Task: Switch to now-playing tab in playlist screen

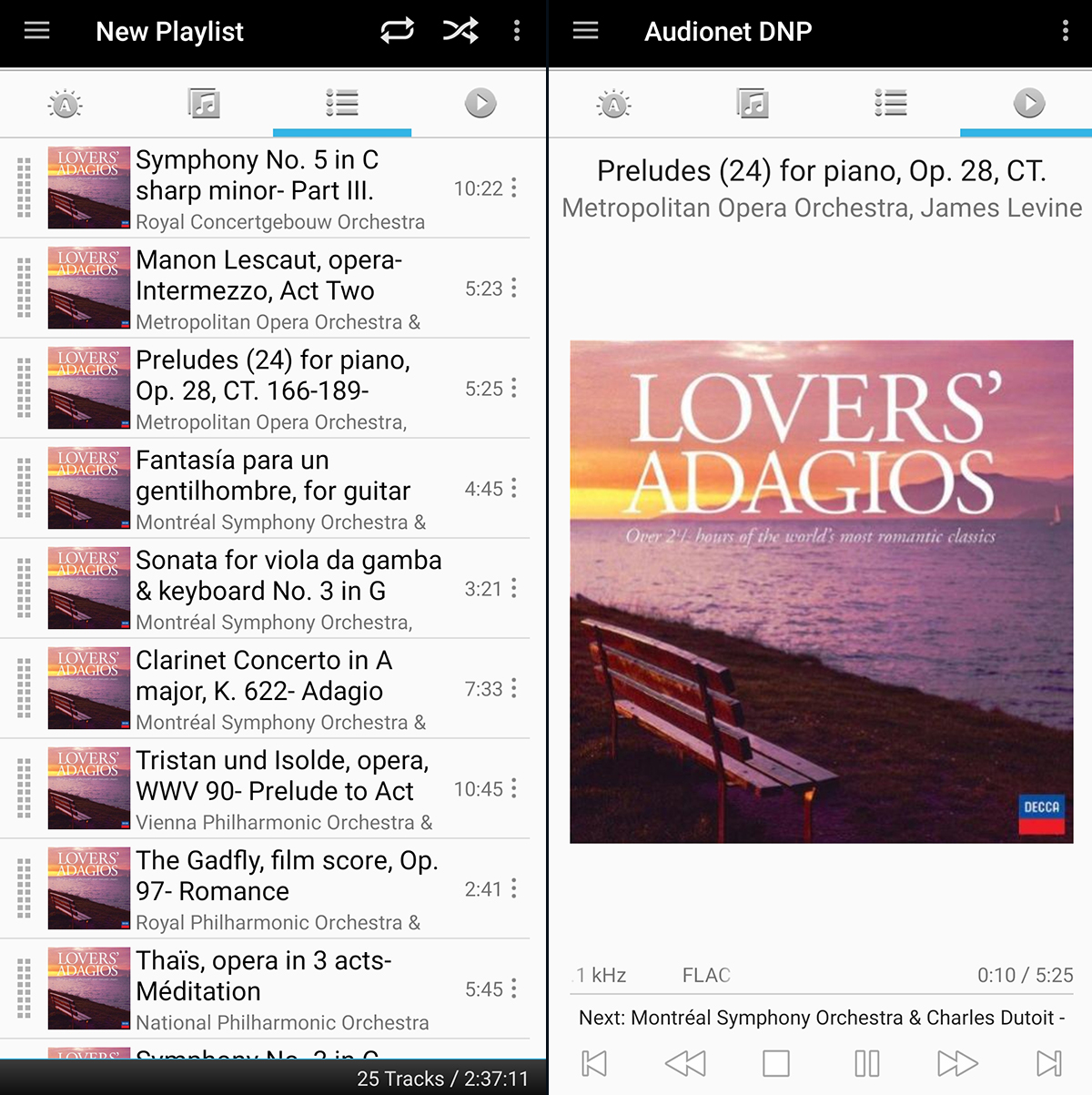Action: pos(480,104)
